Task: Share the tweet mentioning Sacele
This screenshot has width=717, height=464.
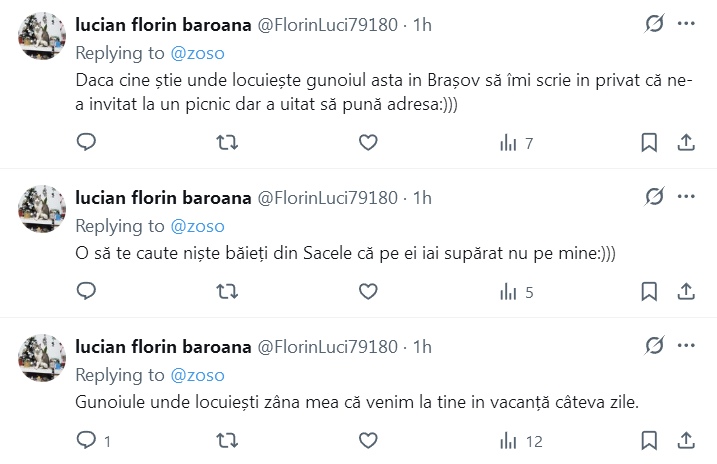Action: tap(687, 292)
